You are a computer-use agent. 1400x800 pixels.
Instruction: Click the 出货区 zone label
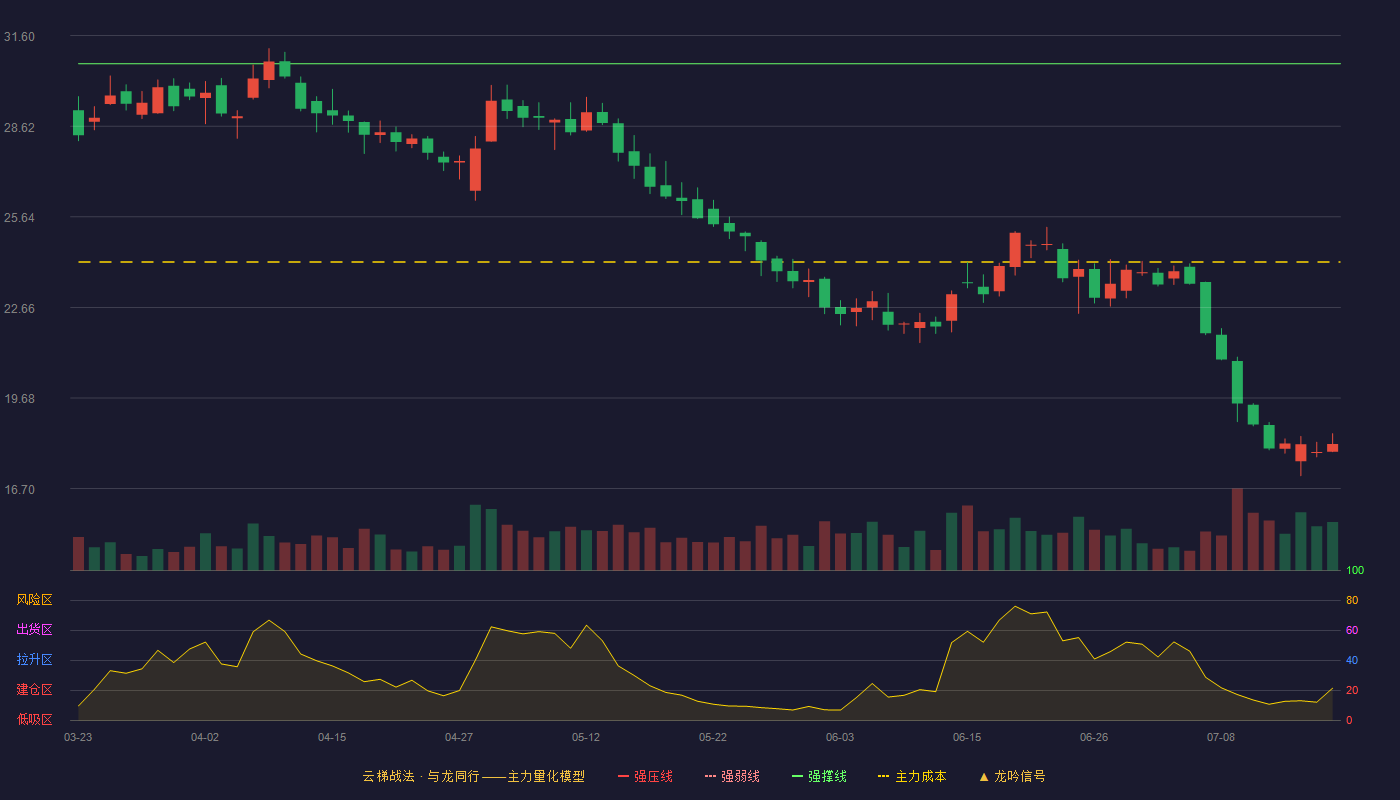35,630
